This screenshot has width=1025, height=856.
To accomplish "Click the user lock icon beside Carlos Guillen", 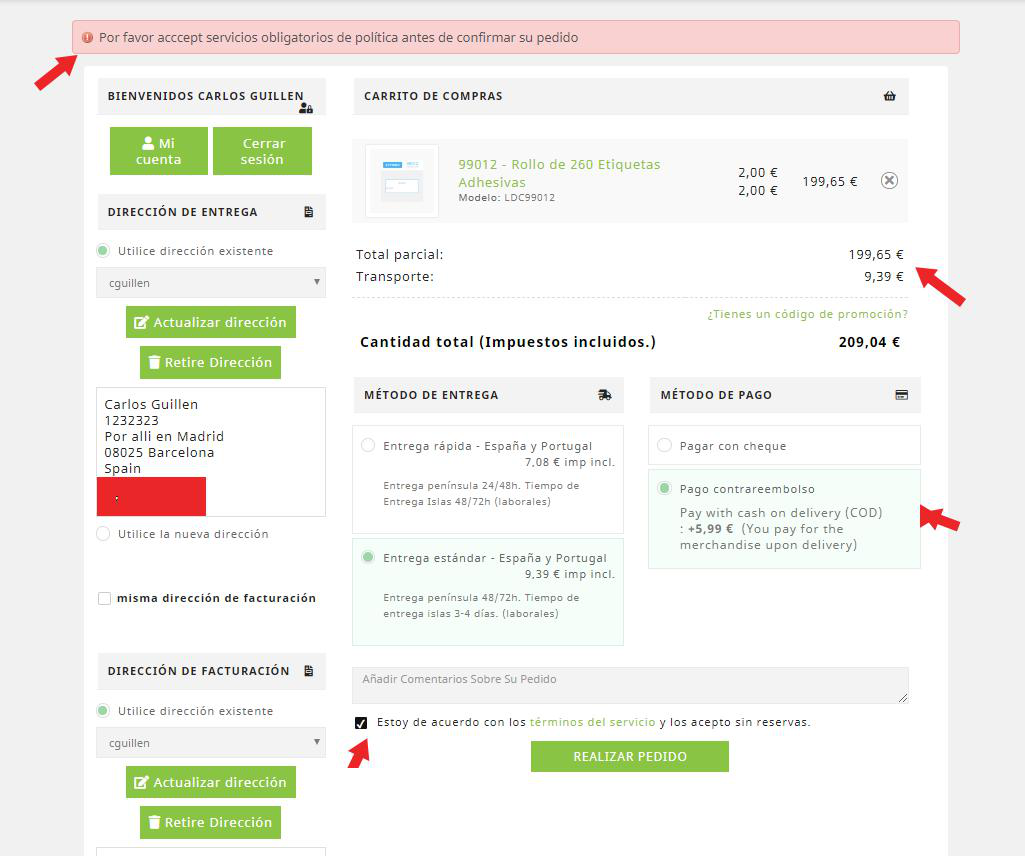I will point(306,108).
